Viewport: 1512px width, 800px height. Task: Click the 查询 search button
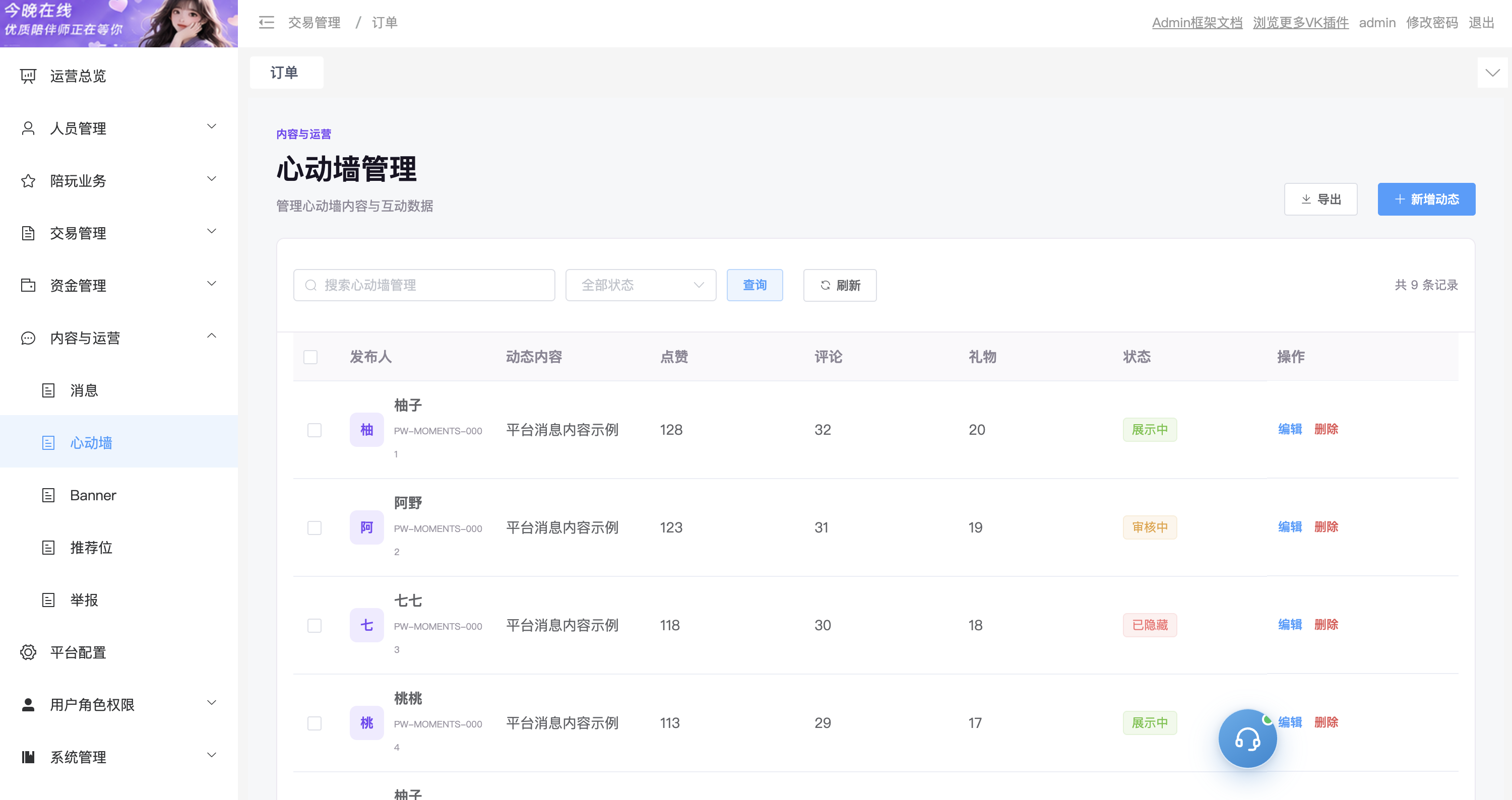755,285
